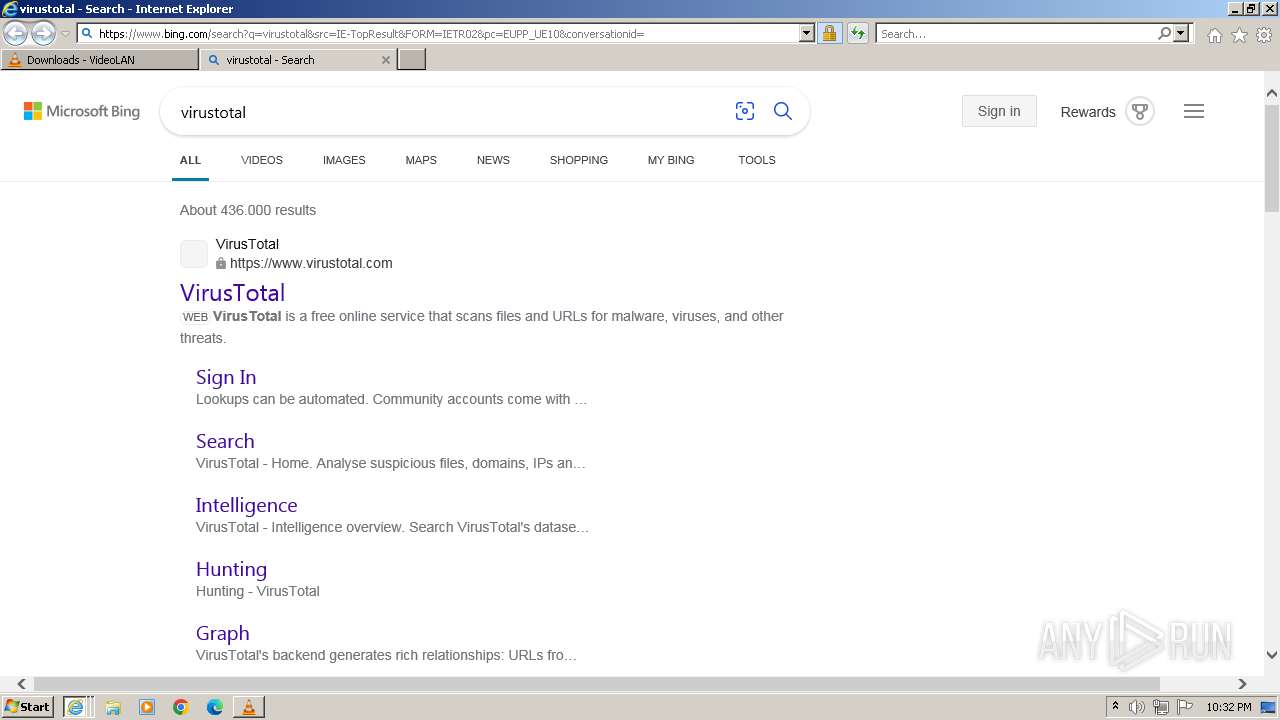Open a new blank tab
Screen dimensions: 1280x720
412,60
